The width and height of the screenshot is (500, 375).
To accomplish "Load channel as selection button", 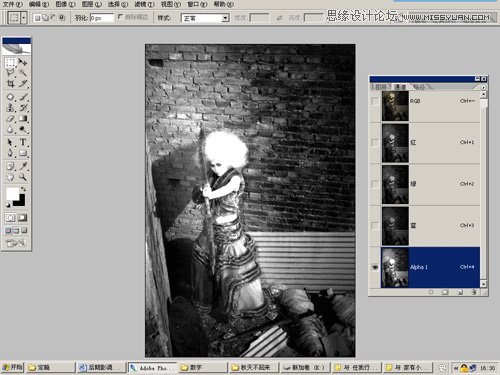I will [x=431, y=292].
